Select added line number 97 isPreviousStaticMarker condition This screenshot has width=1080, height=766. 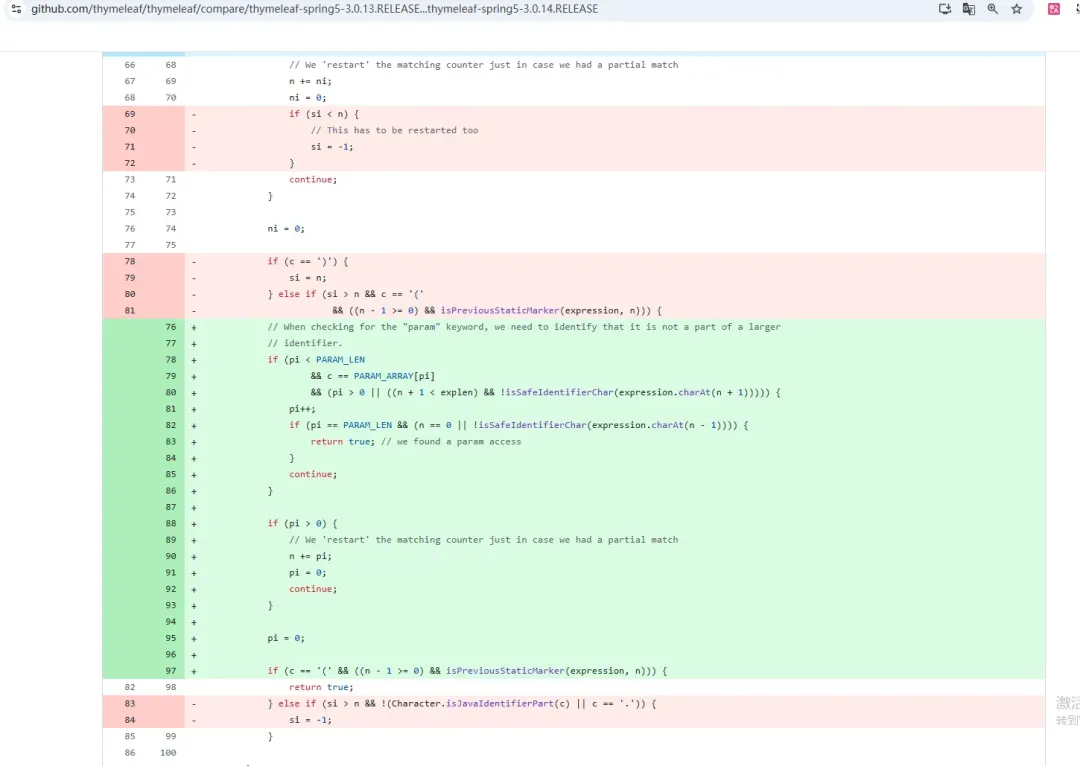pos(171,671)
